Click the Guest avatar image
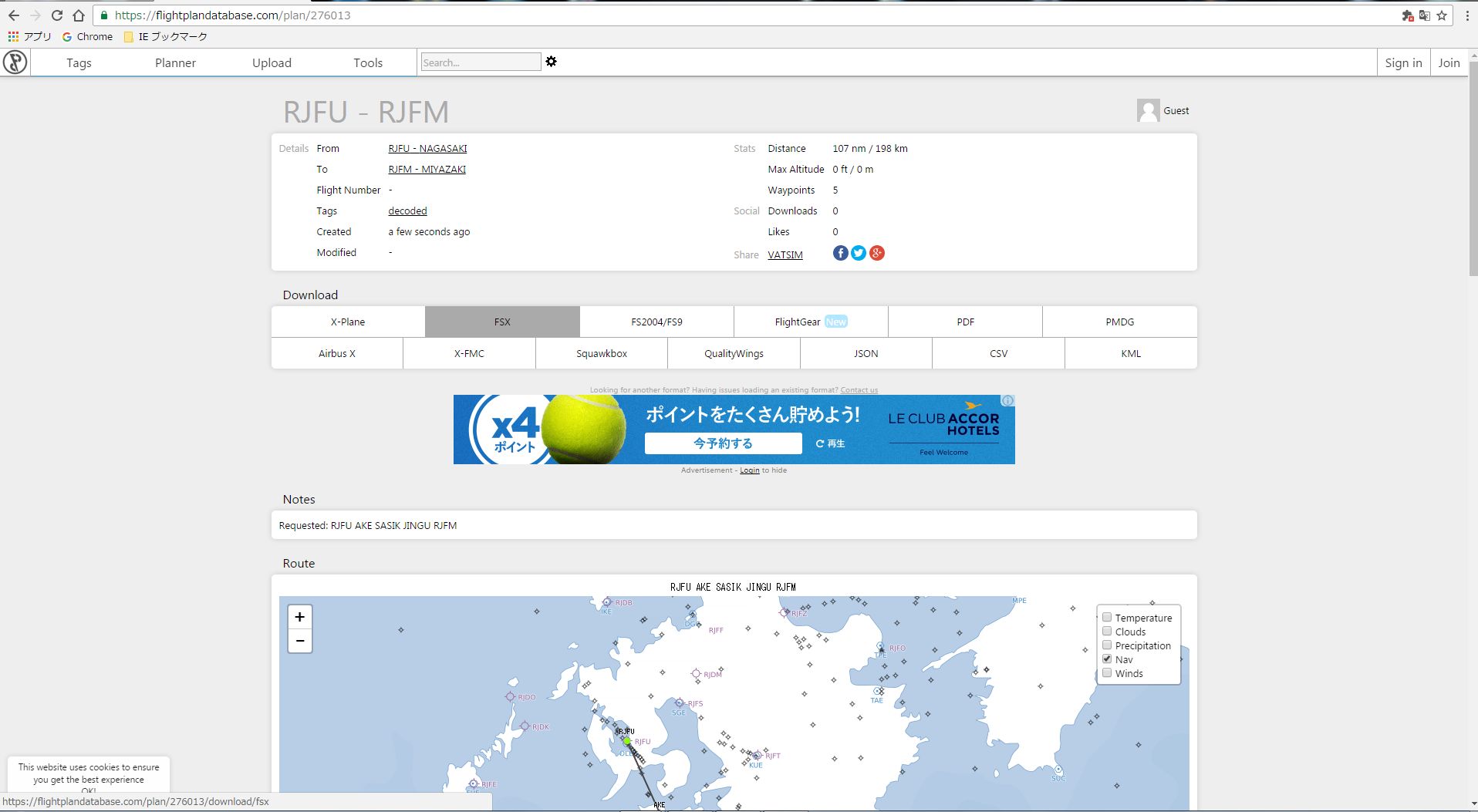 click(1148, 110)
